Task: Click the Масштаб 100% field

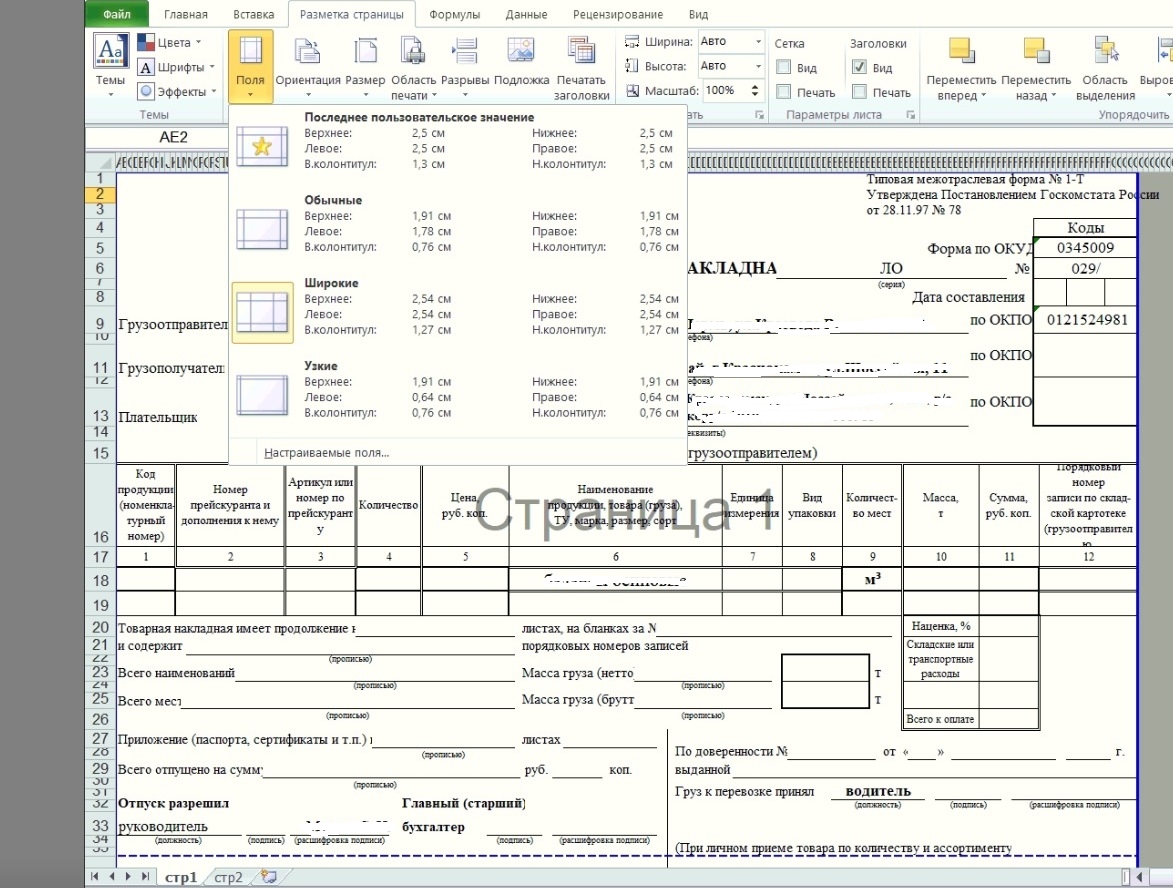Action: (x=725, y=91)
